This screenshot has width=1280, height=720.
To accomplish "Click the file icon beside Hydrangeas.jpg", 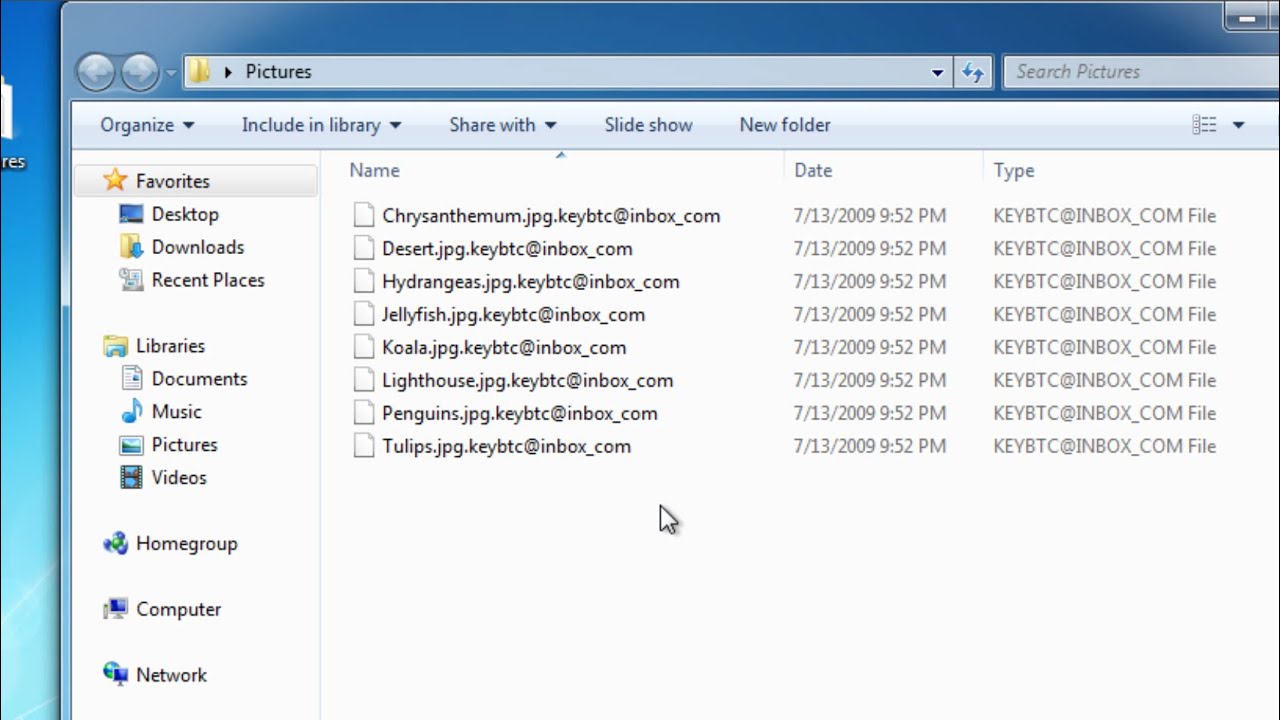I will [x=364, y=281].
